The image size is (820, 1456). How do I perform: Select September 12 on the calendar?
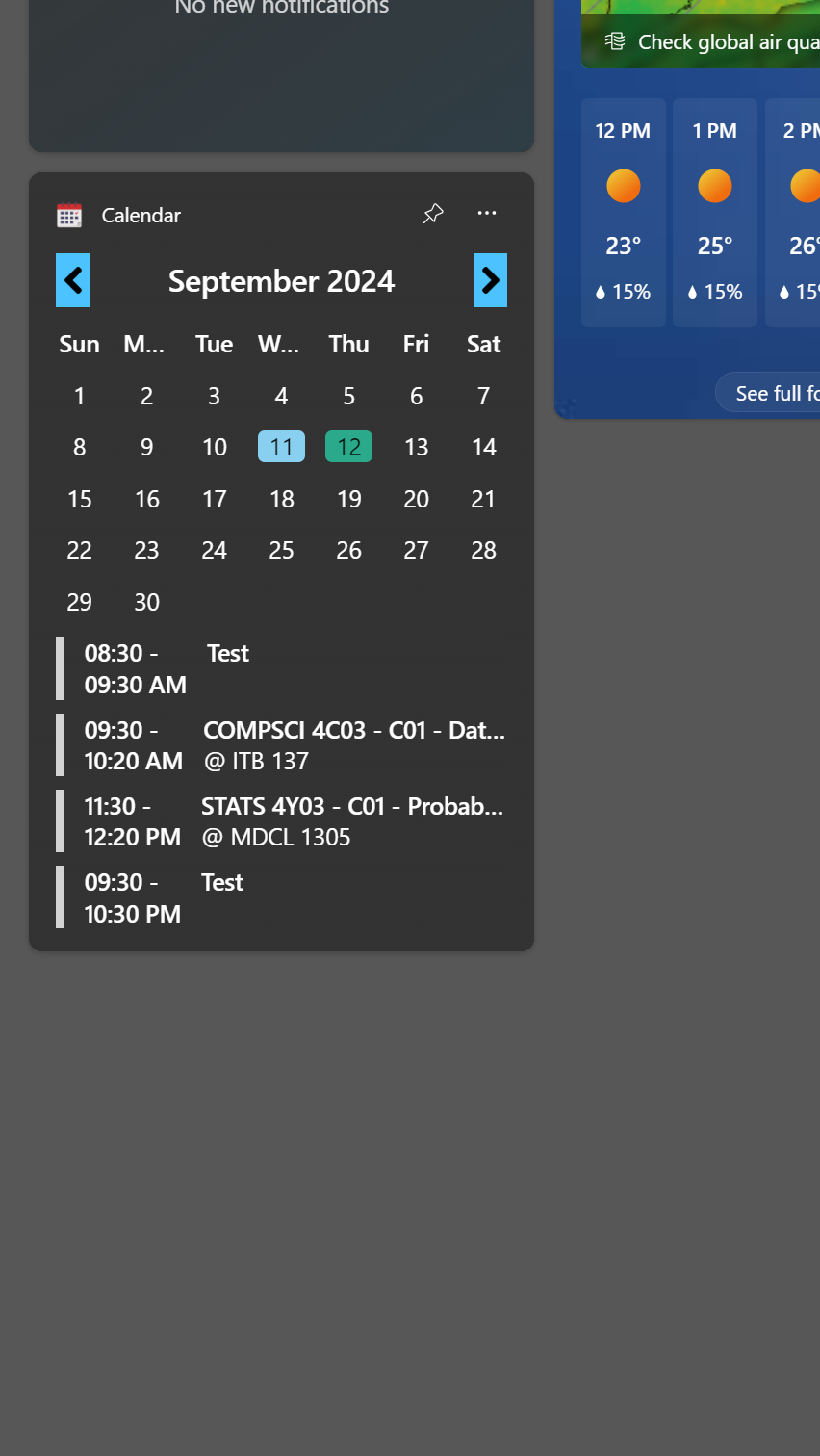pos(348,446)
